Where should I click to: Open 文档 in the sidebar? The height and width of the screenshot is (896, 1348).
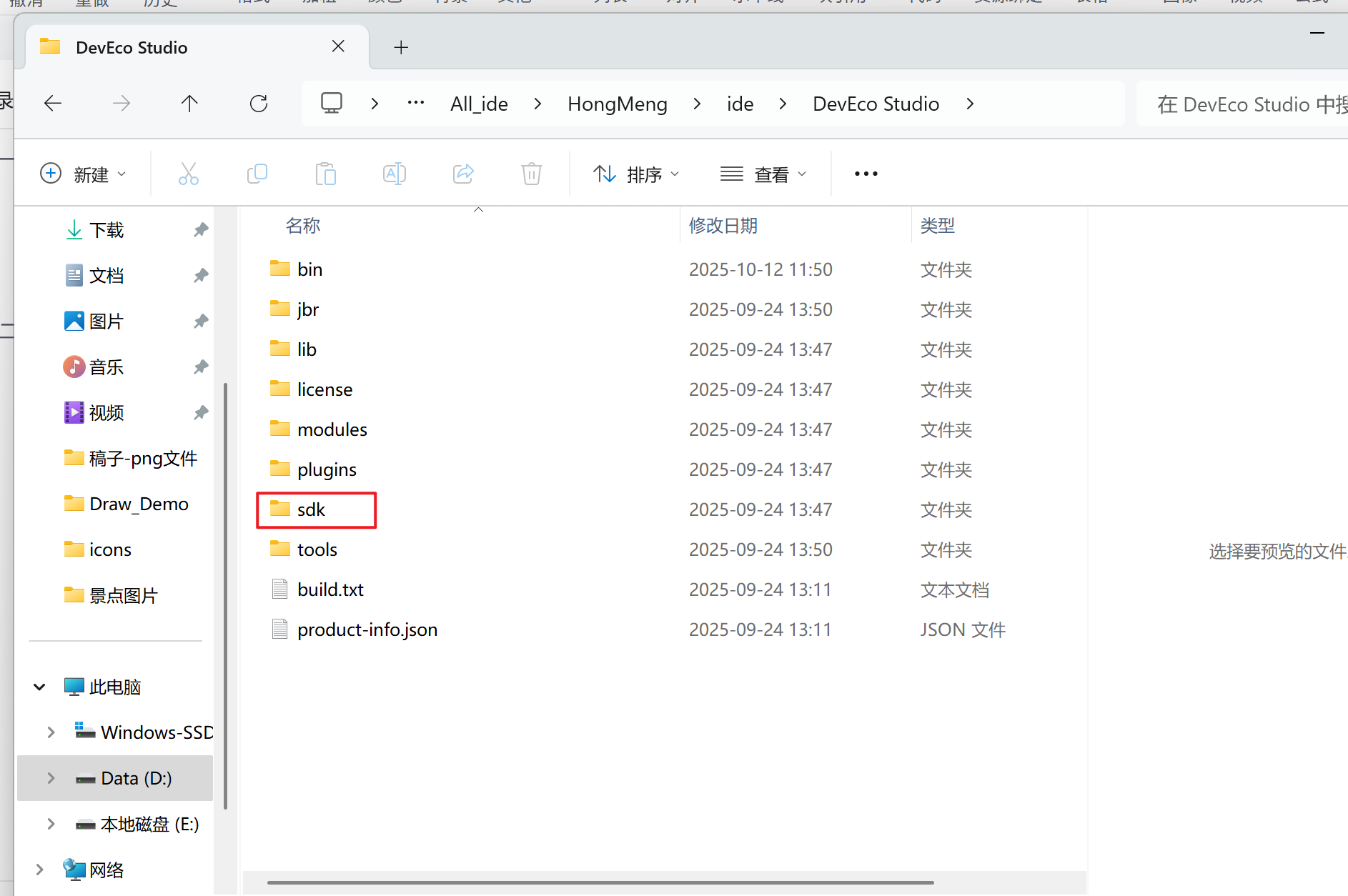coord(106,276)
